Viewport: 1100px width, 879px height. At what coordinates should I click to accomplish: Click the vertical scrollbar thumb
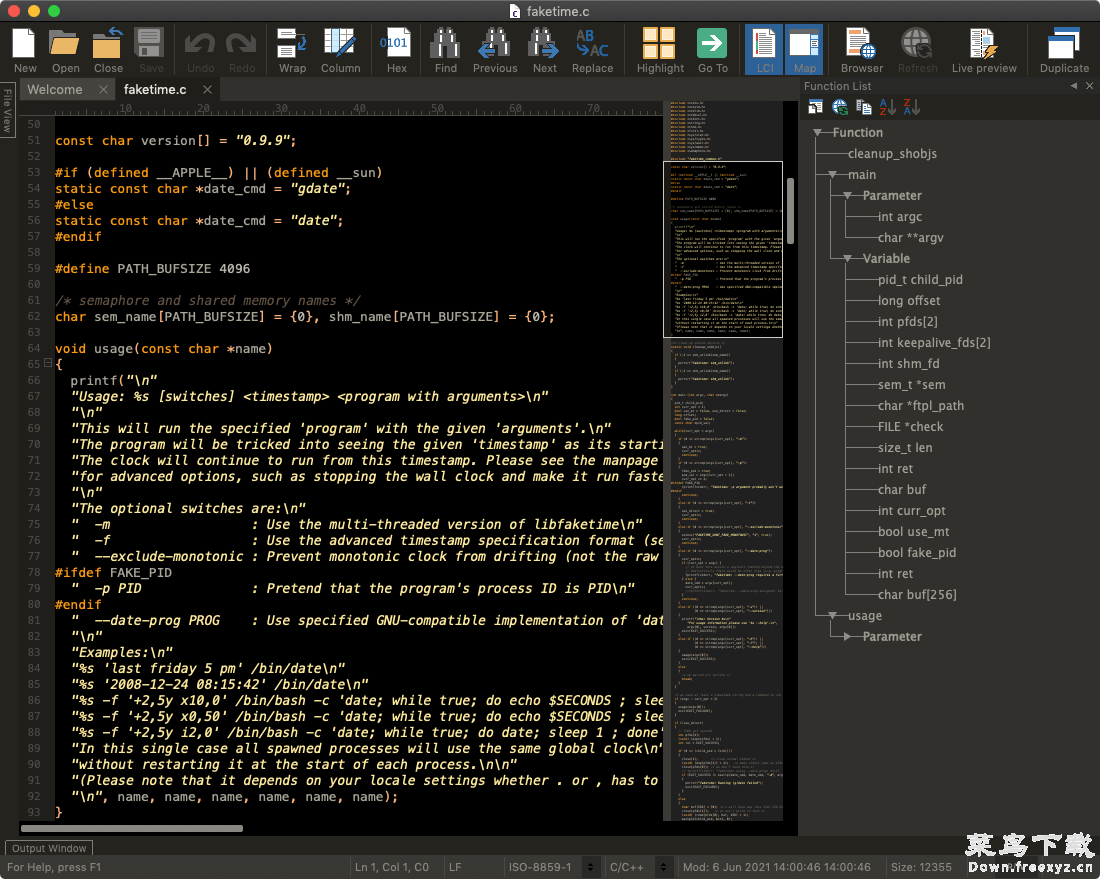(790, 210)
